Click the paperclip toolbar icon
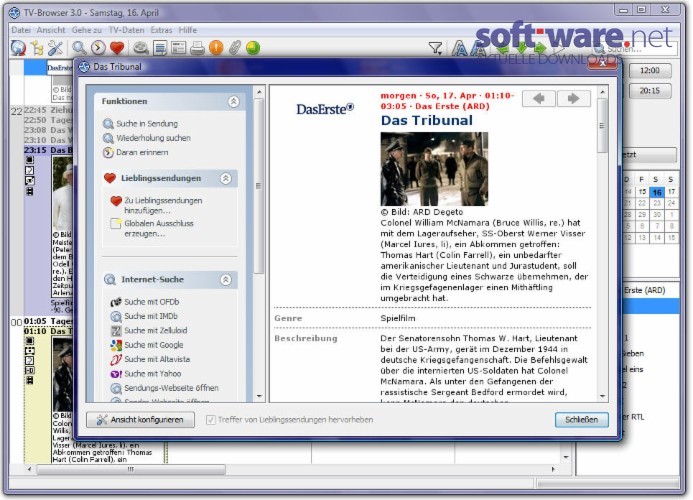 (x=235, y=48)
